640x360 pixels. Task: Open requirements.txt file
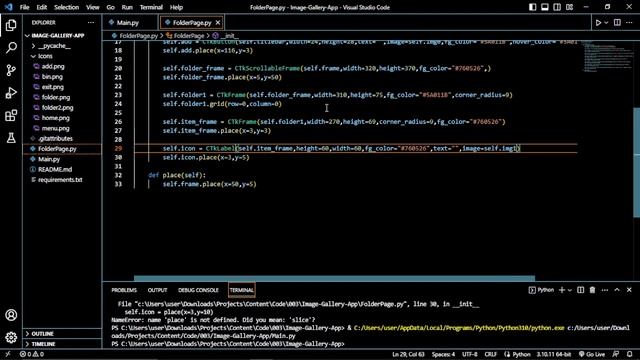[x=62, y=180]
